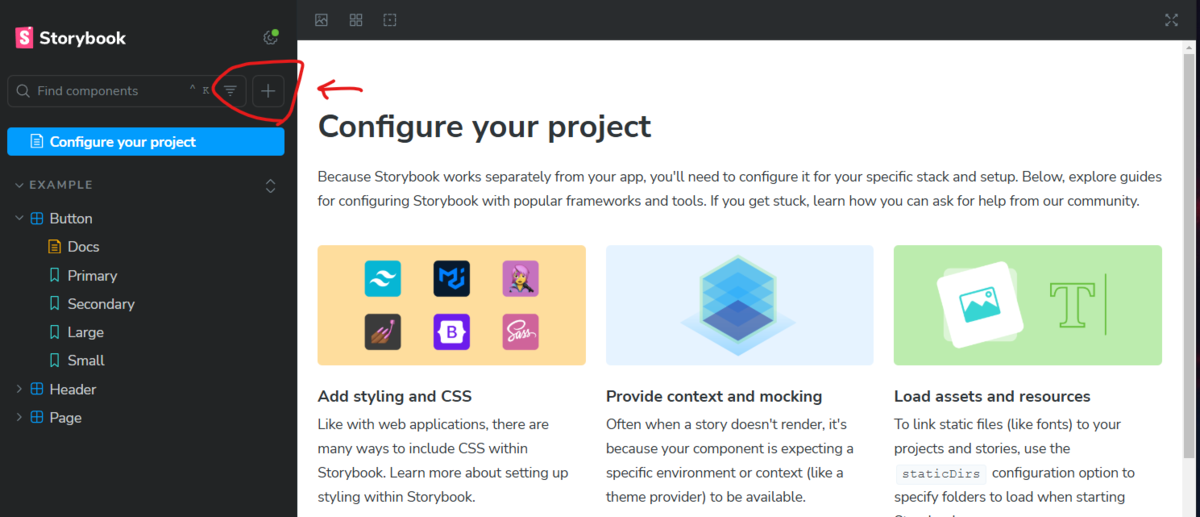The height and width of the screenshot is (517, 1200).
Task: Click the Provide context and mocking heading
Action: tap(714, 396)
